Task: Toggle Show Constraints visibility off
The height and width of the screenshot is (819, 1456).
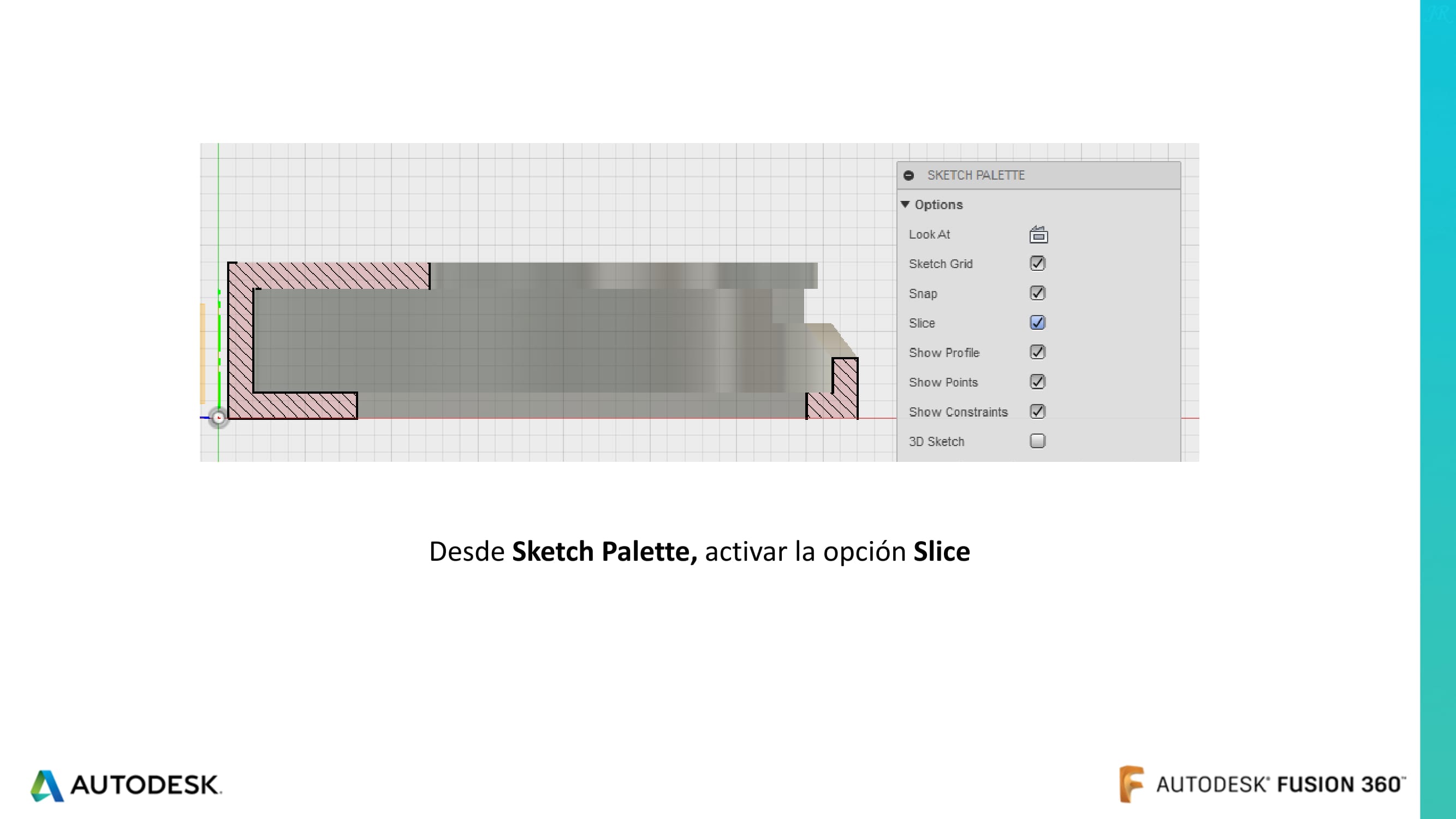Action: point(1038,412)
